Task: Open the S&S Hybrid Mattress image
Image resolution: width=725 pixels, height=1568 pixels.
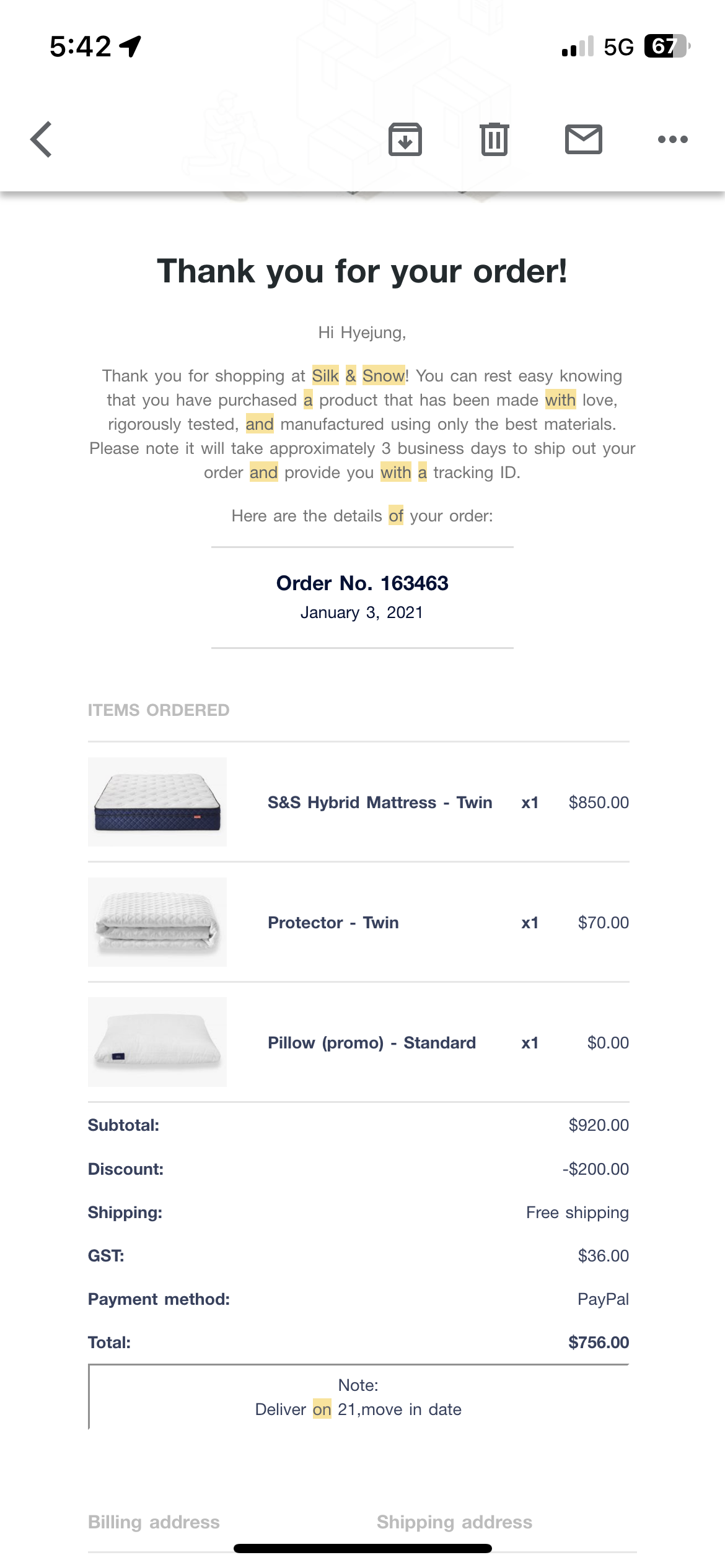Action: [x=157, y=802]
